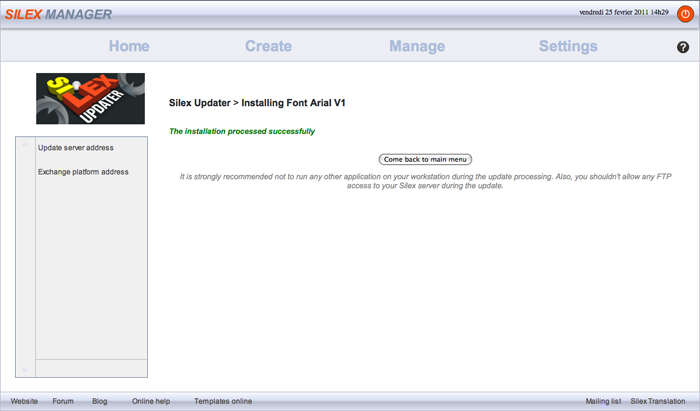Select Exchange platform address in sidebar
This screenshot has height=411, width=700.
click(83, 172)
